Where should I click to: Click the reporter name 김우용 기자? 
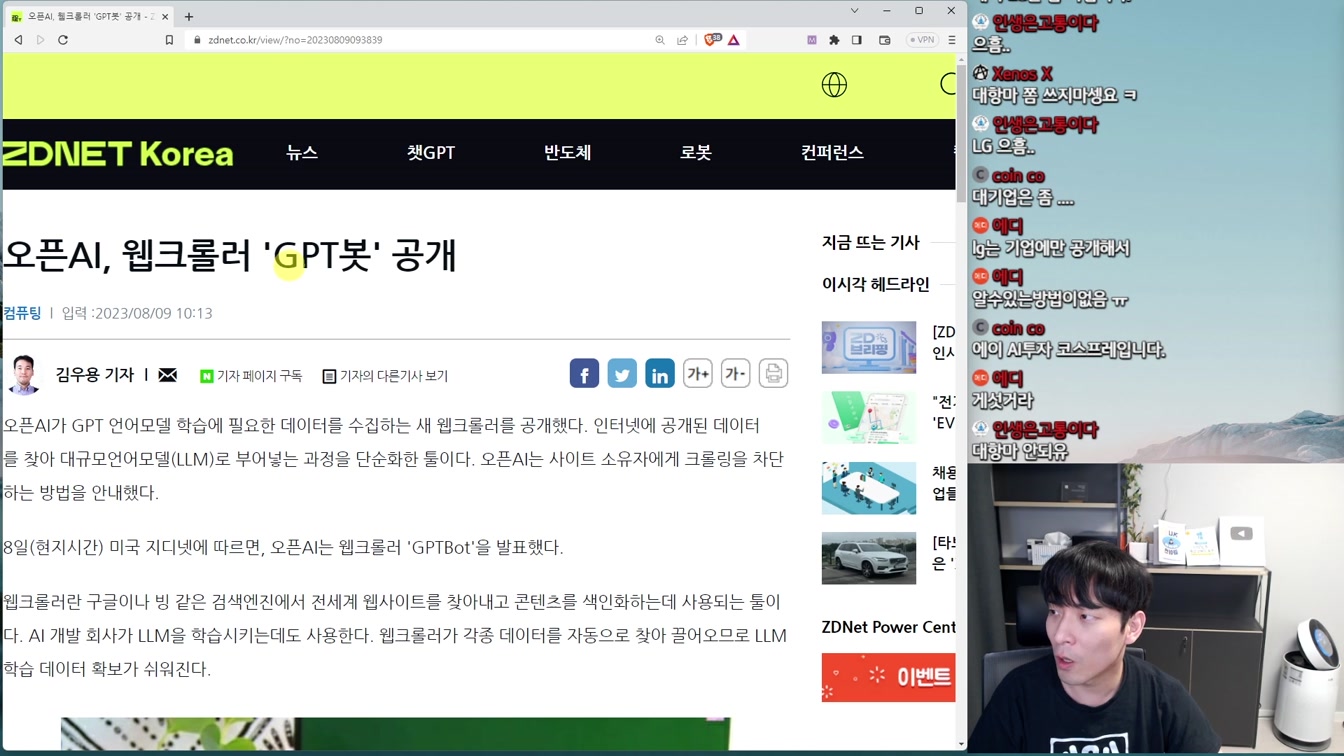[x=95, y=375]
